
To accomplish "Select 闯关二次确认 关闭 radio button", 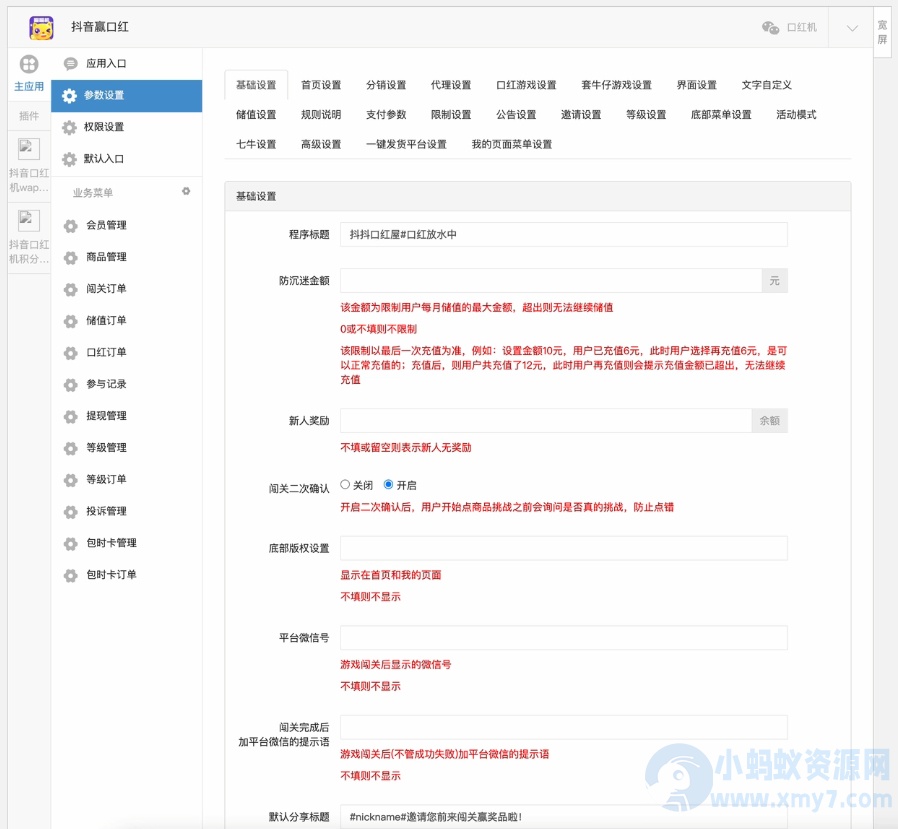I will click(x=345, y=484).
